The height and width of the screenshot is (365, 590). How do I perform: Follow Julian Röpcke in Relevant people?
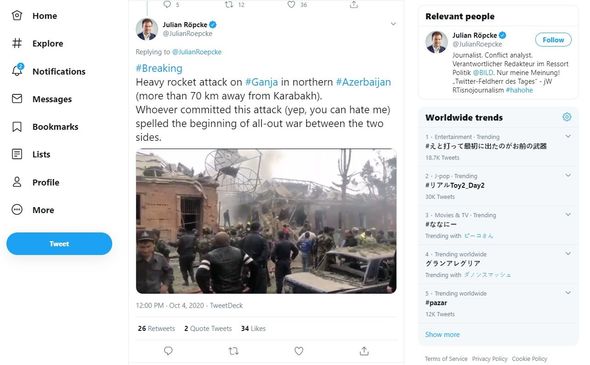click(553, 40)
